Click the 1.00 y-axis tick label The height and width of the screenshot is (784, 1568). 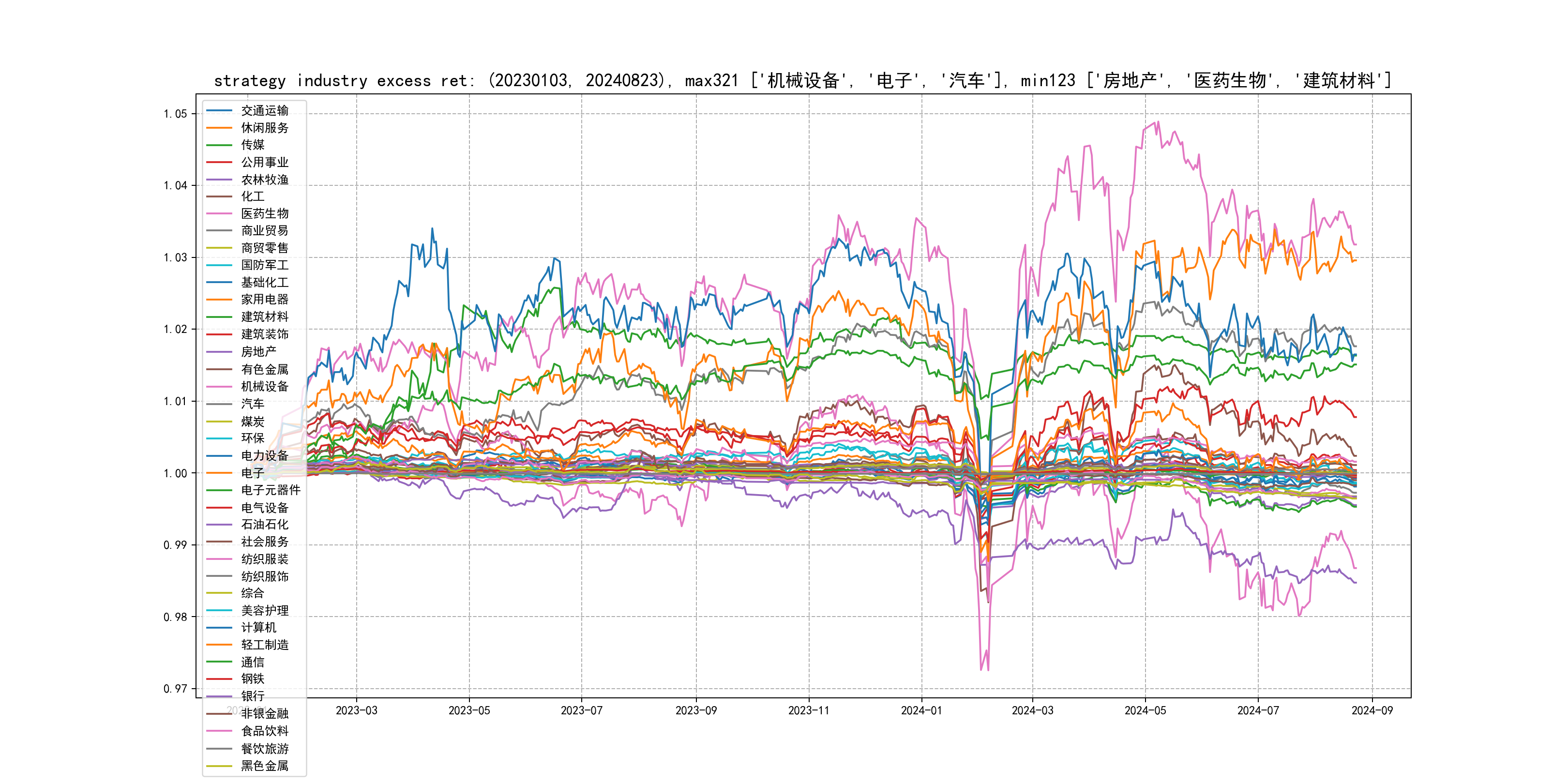coord(175,473)
